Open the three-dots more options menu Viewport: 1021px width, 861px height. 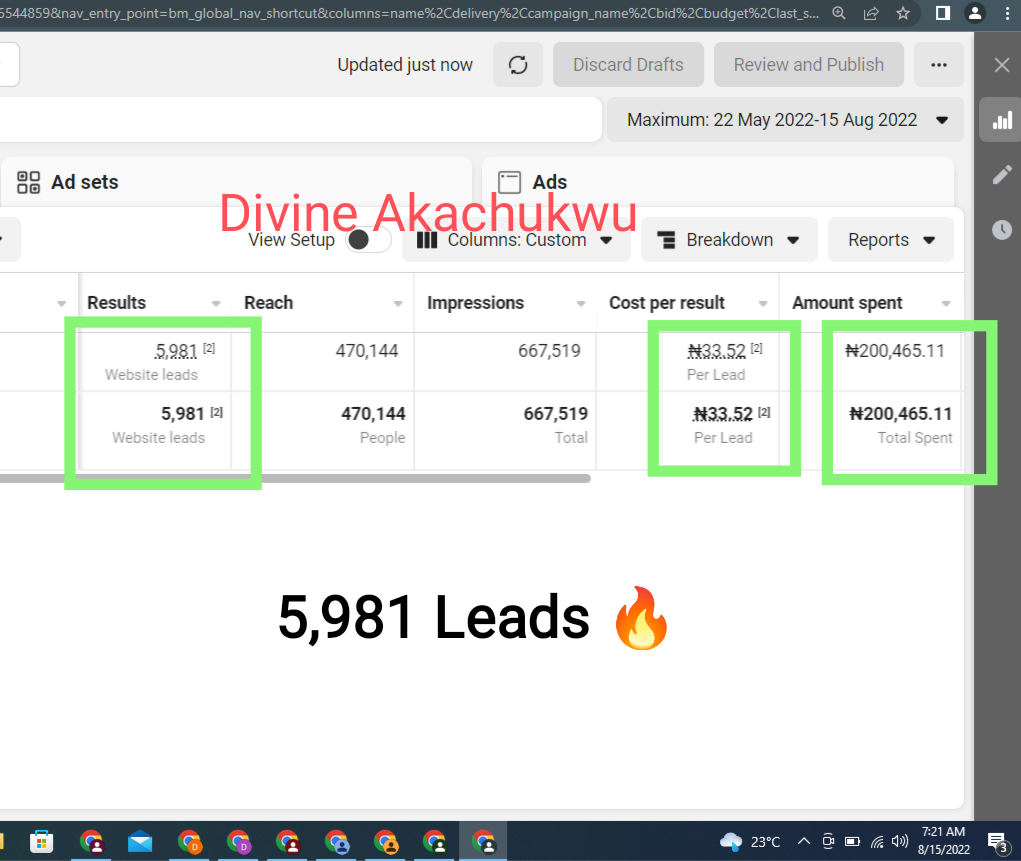[938, 65]
